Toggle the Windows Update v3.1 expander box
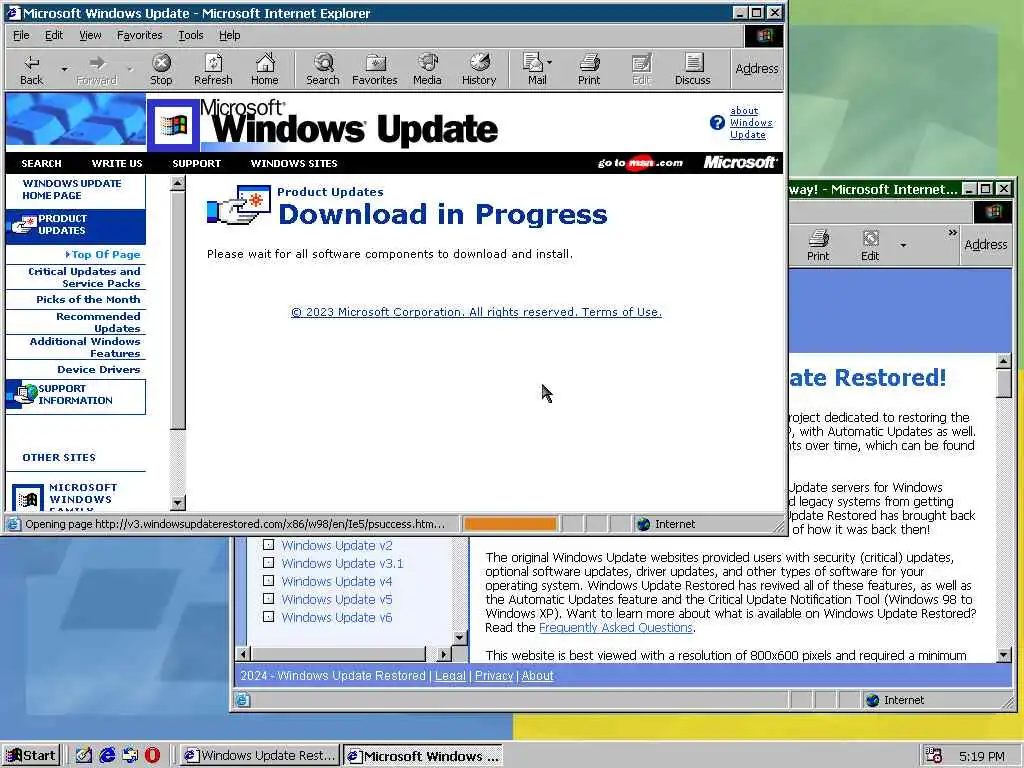Viewport: 1024px width, 768px height. [x=268, y=563]
